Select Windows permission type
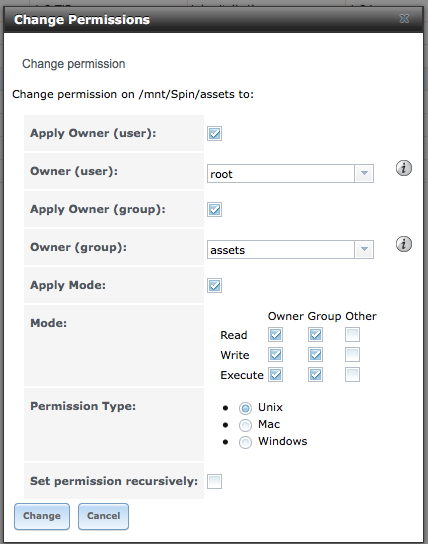 245,442
